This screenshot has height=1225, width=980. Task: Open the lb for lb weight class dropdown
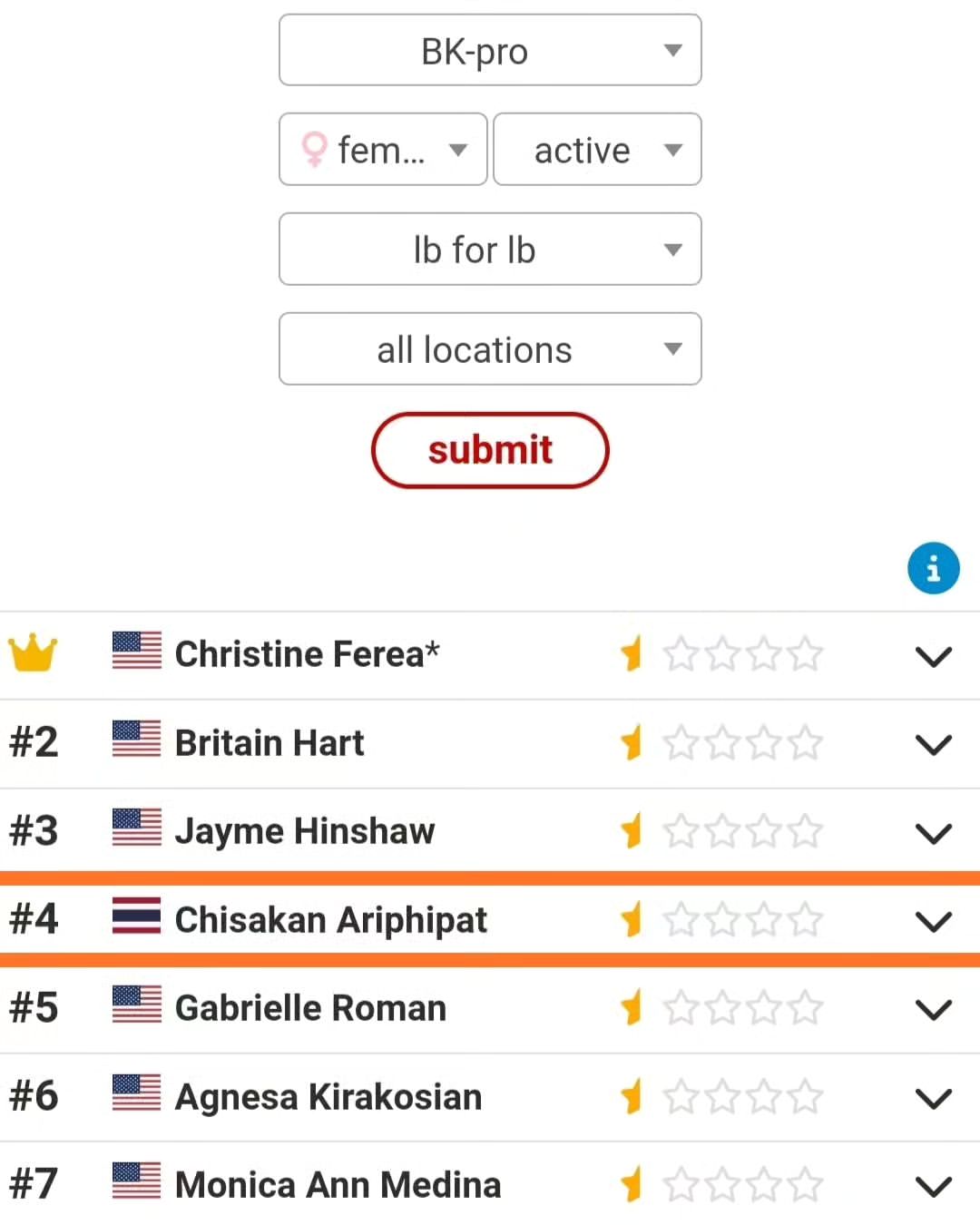490,250
